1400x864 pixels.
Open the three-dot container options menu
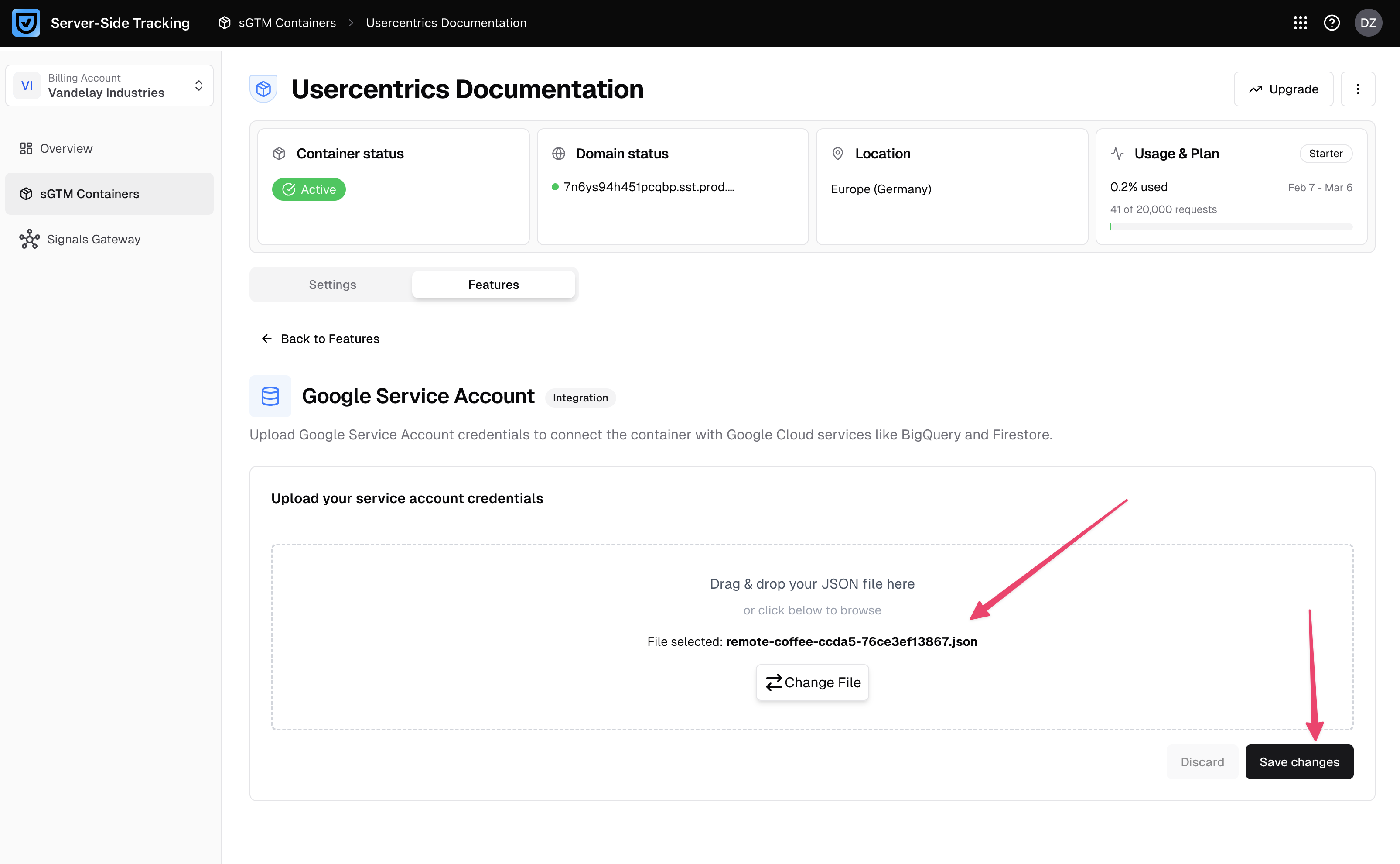[x=1358, y=89]
